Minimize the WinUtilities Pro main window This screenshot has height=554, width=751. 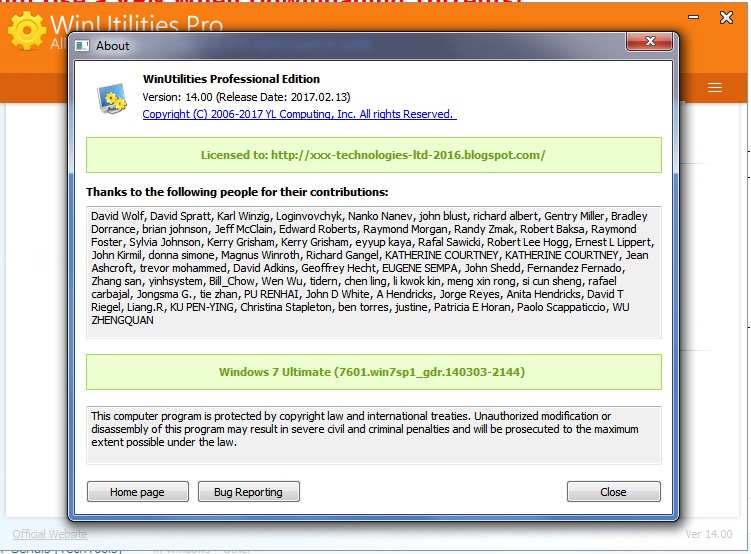point(693,17)
